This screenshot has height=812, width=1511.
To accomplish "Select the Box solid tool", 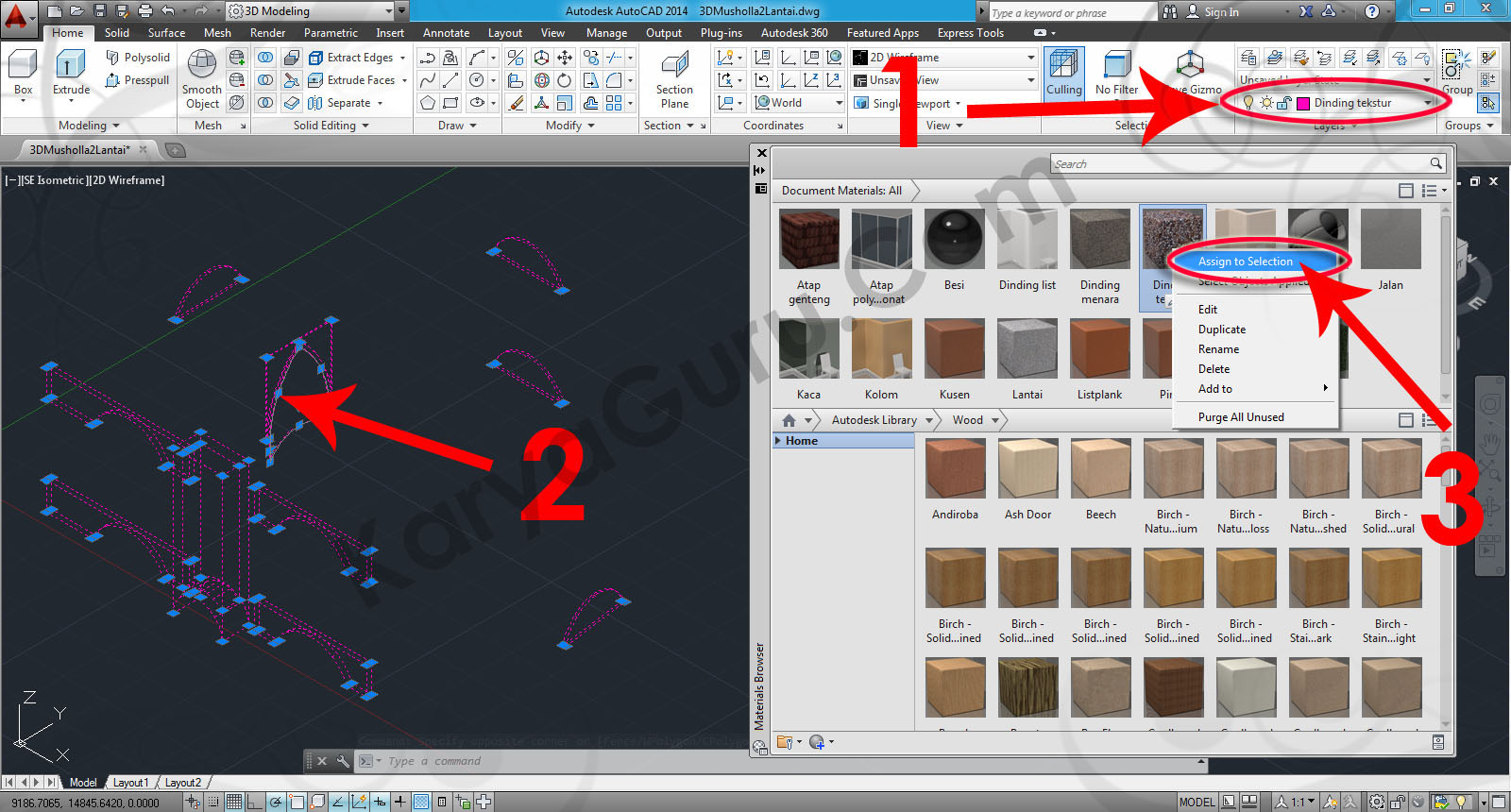I will (23, 72).
